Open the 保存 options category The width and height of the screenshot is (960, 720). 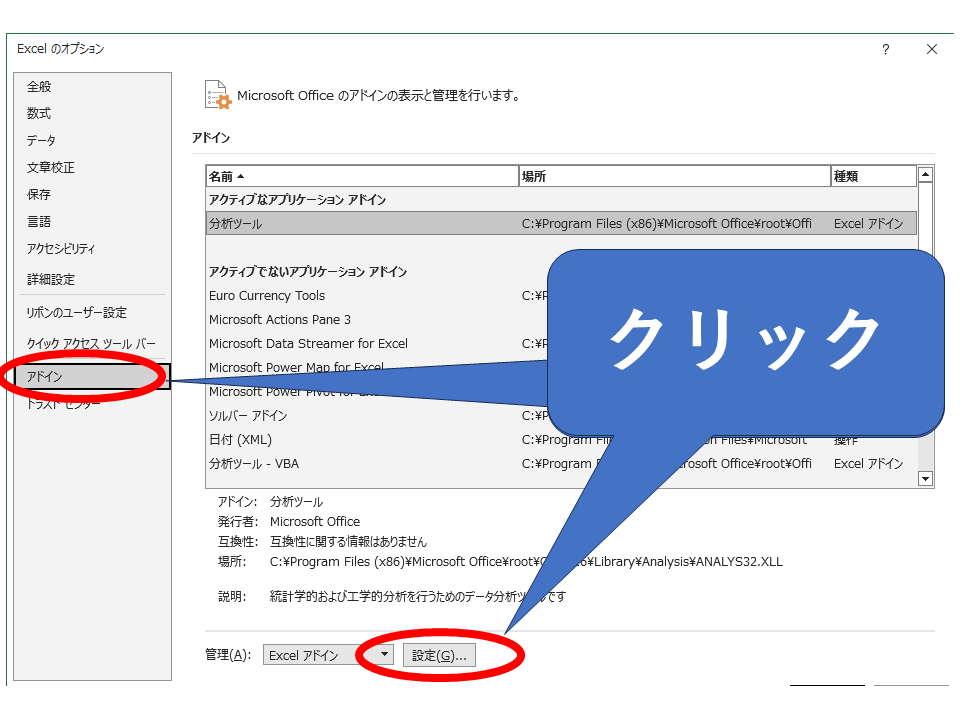39,195
